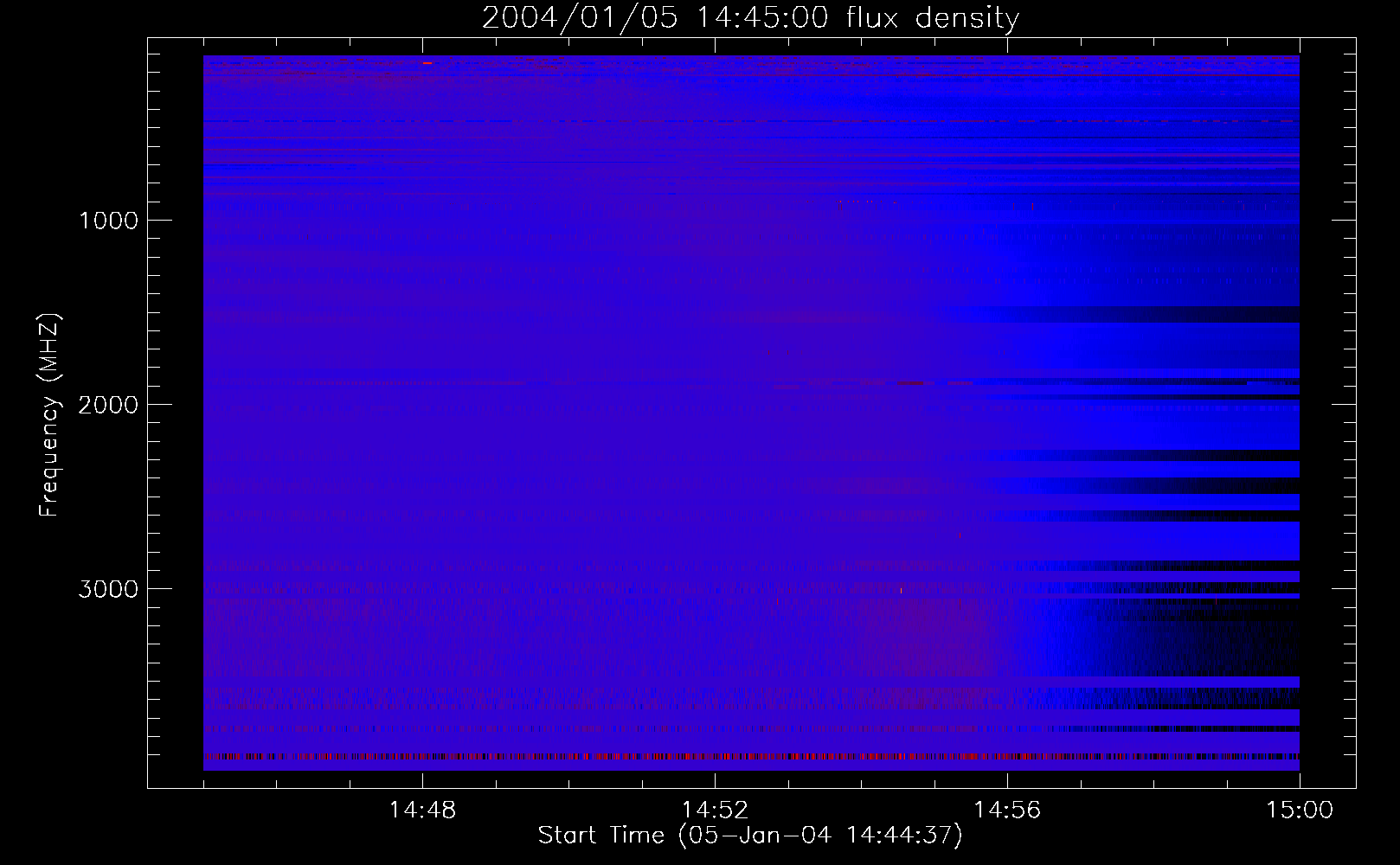The image size is (1400, 865).
Task: Click the '15:00' time axis label
Action: (x=1300, y=811)
